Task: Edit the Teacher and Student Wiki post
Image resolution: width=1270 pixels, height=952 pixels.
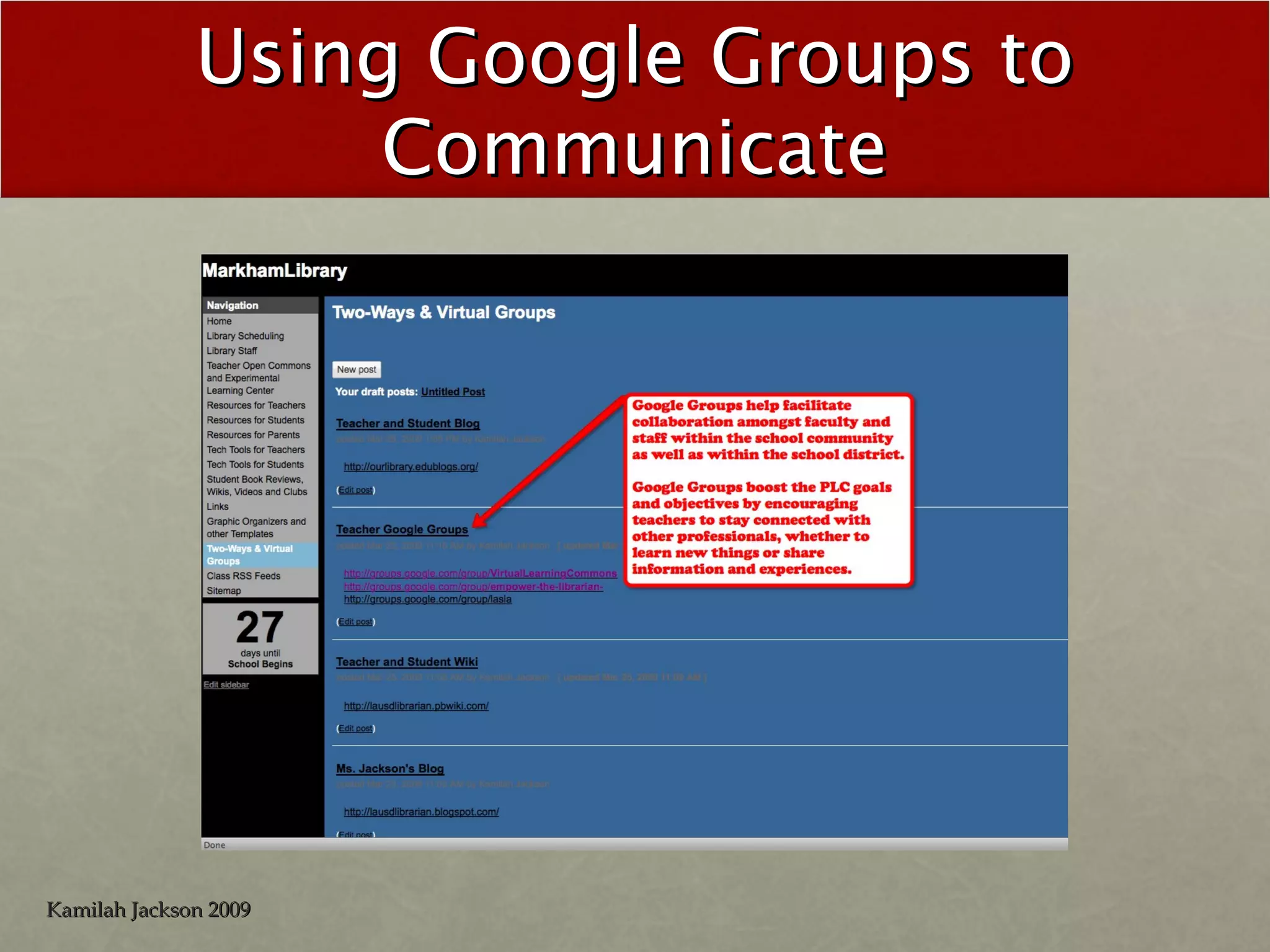Action: (x=355, y=729)
